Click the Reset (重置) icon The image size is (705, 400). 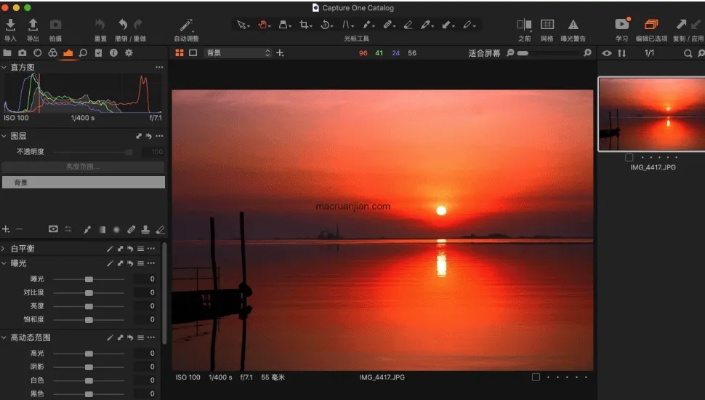pyautogui.click(x=100, y=24)
